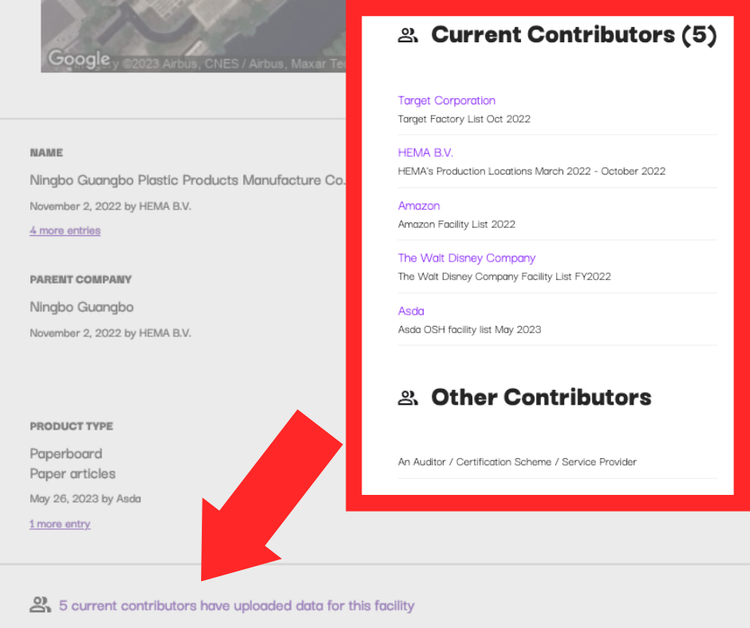The width and height of the screenshot is (750, 628).
Task: Select the Amazon contributor link
Action: tap(419, 206)
